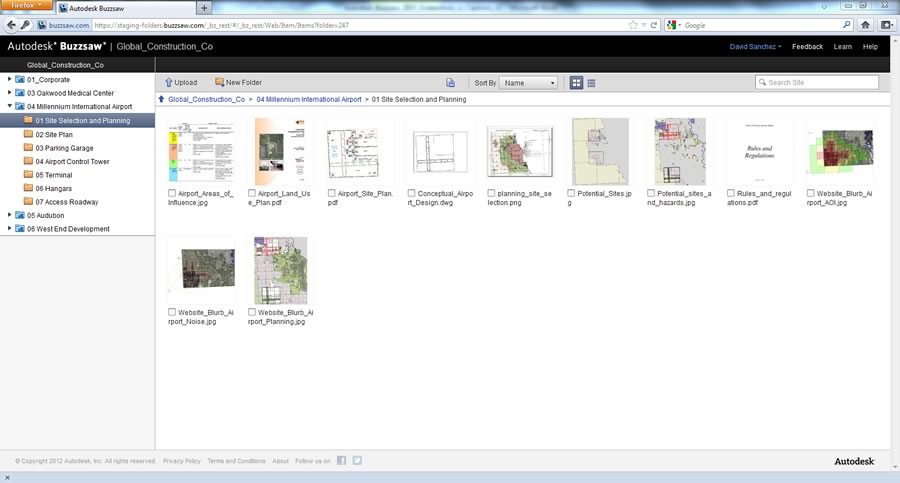
Task: Open the David Sanchez user menu
Action: [755, 47]
